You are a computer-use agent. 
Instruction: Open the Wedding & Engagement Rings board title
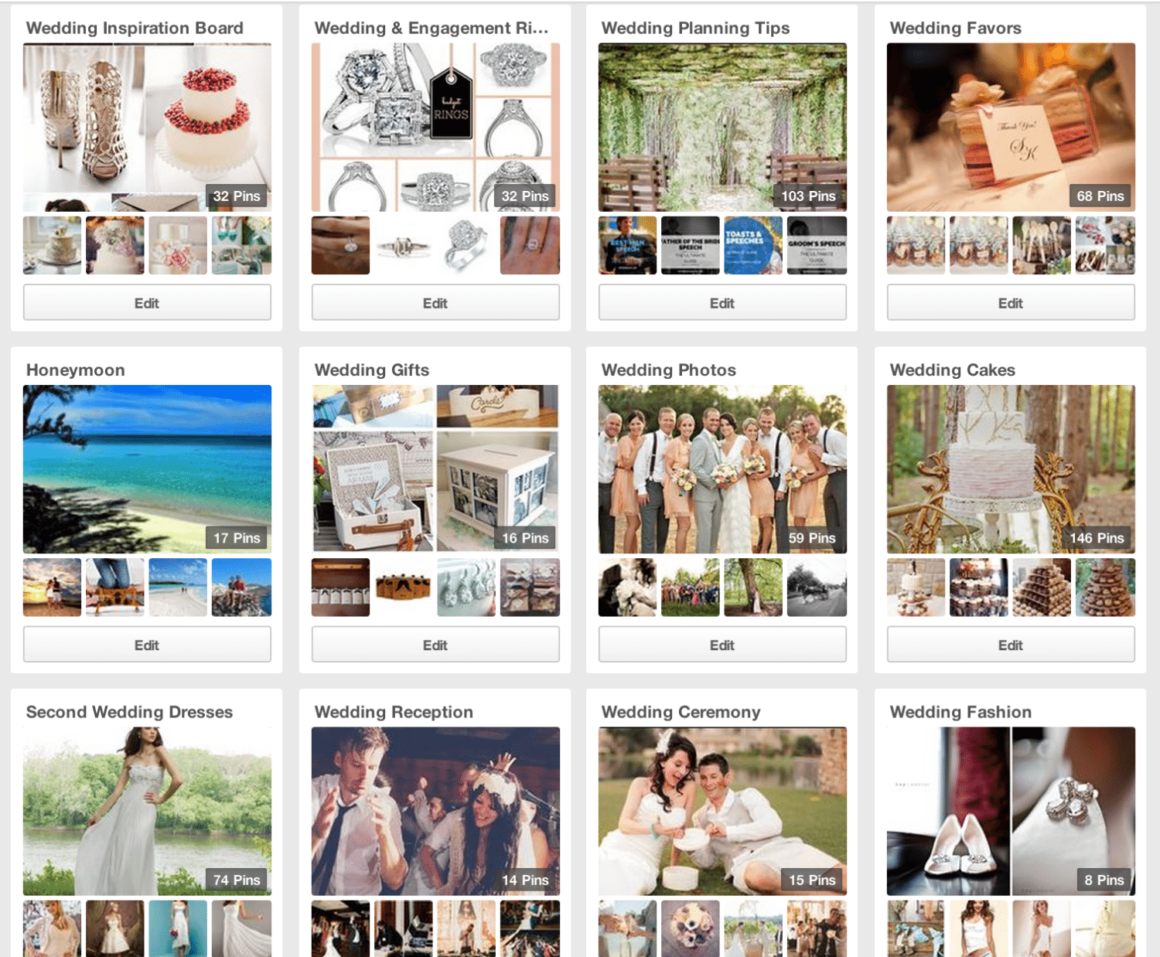click(x=431, y=28)
